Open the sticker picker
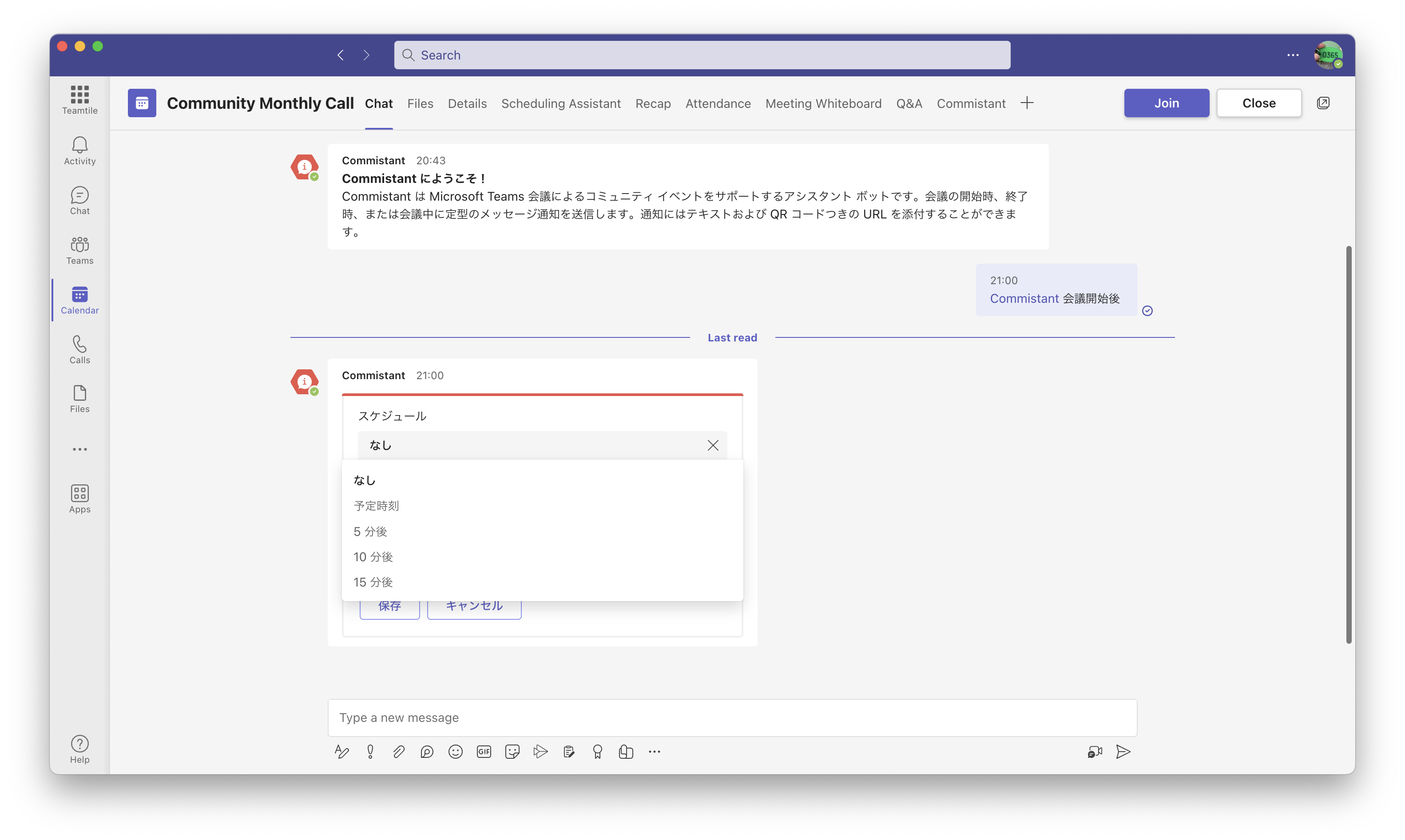The image size is (1405, 840). click(512, 752)
